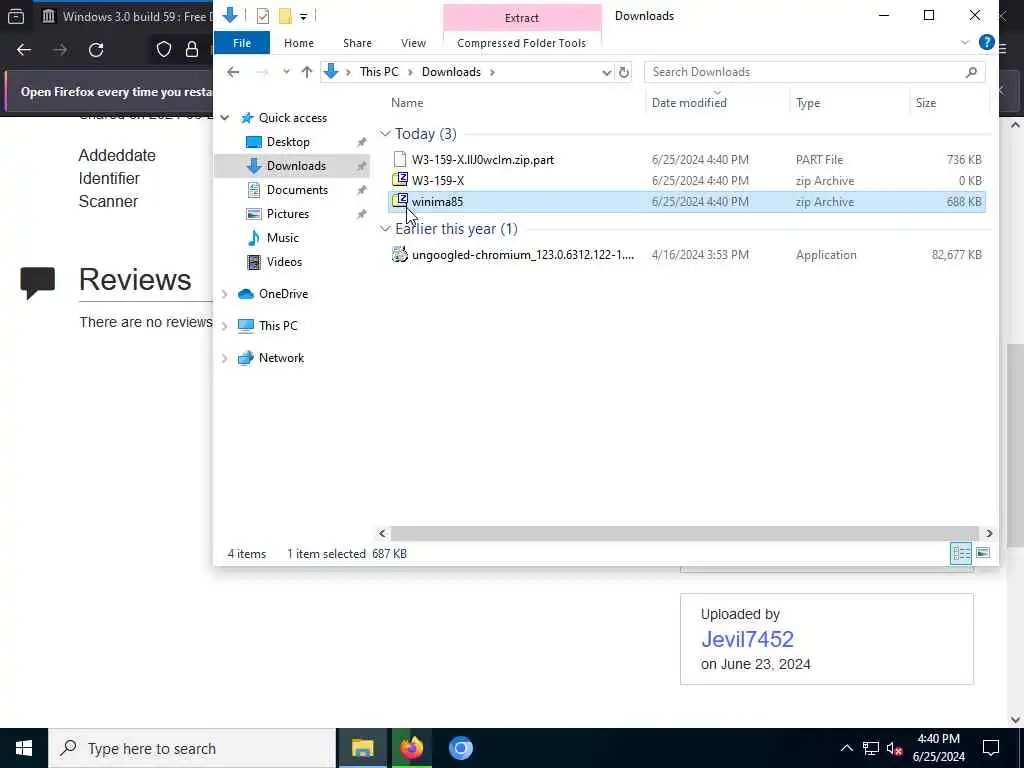
Task: Click the winima85 zip archive icon
Action: [400, 200]
